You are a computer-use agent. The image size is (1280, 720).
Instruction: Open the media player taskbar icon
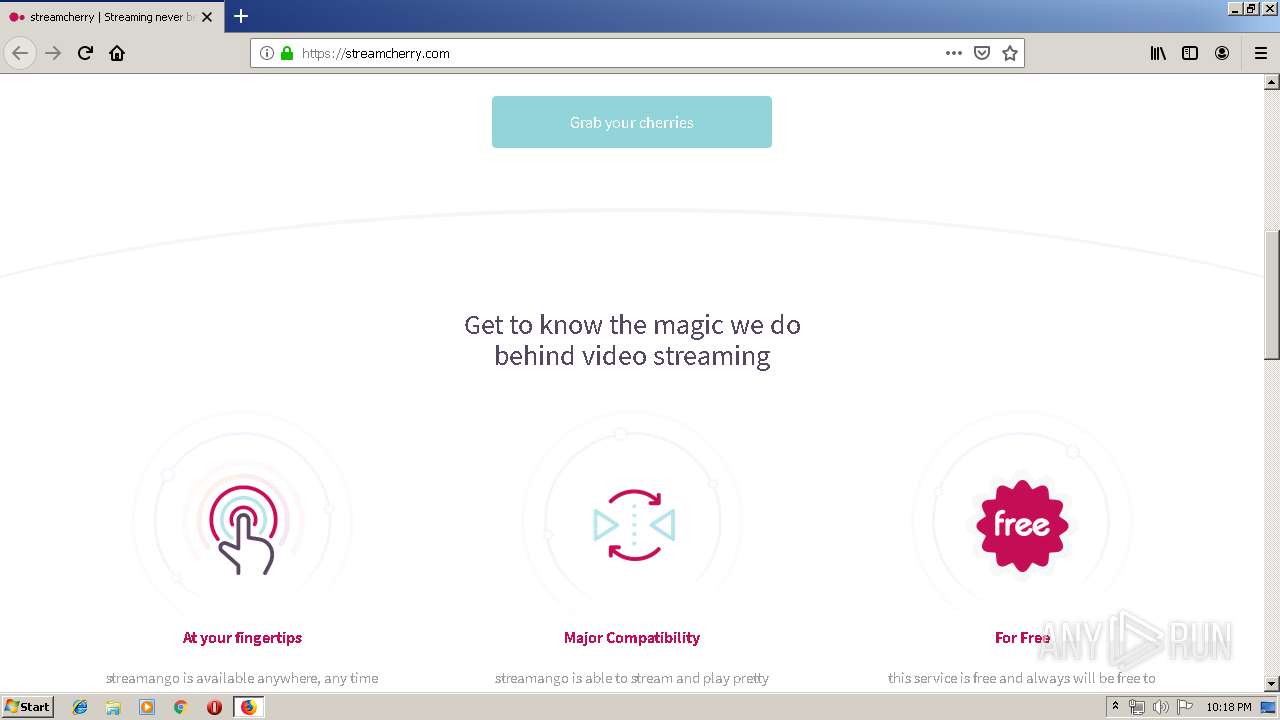tap(147, 707)
